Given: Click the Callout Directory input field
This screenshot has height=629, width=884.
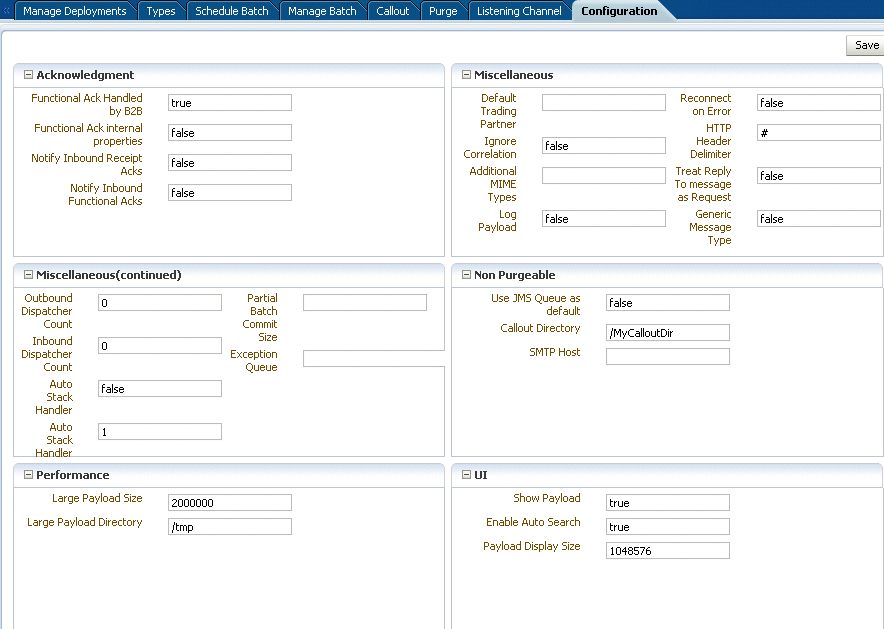Looking at the screenshot, I should pos(668,333).
